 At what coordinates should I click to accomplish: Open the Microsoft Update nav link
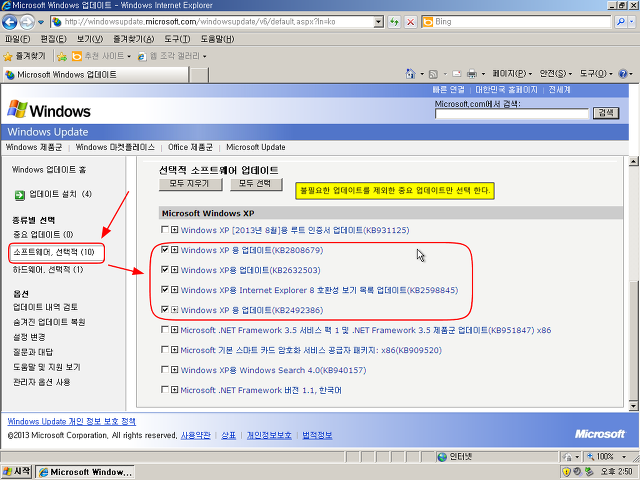[x=256, y=147]
